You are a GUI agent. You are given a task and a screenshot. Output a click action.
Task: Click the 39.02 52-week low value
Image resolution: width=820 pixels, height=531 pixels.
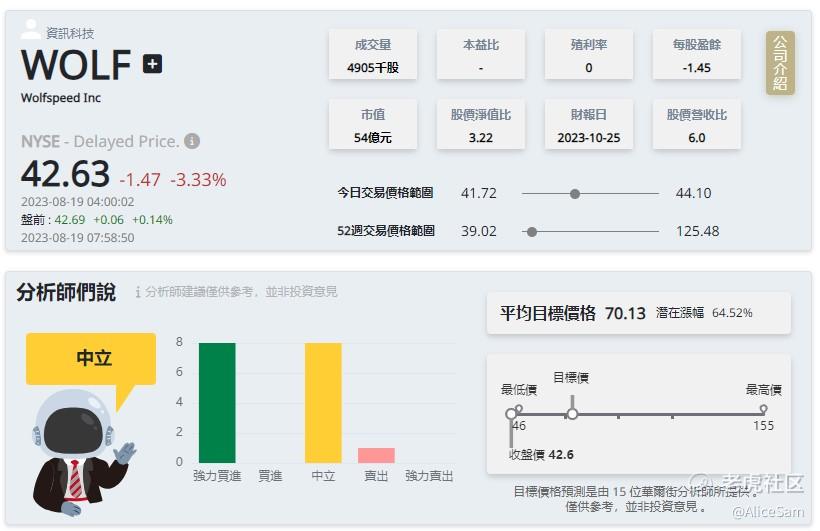[x=479, y=231]
